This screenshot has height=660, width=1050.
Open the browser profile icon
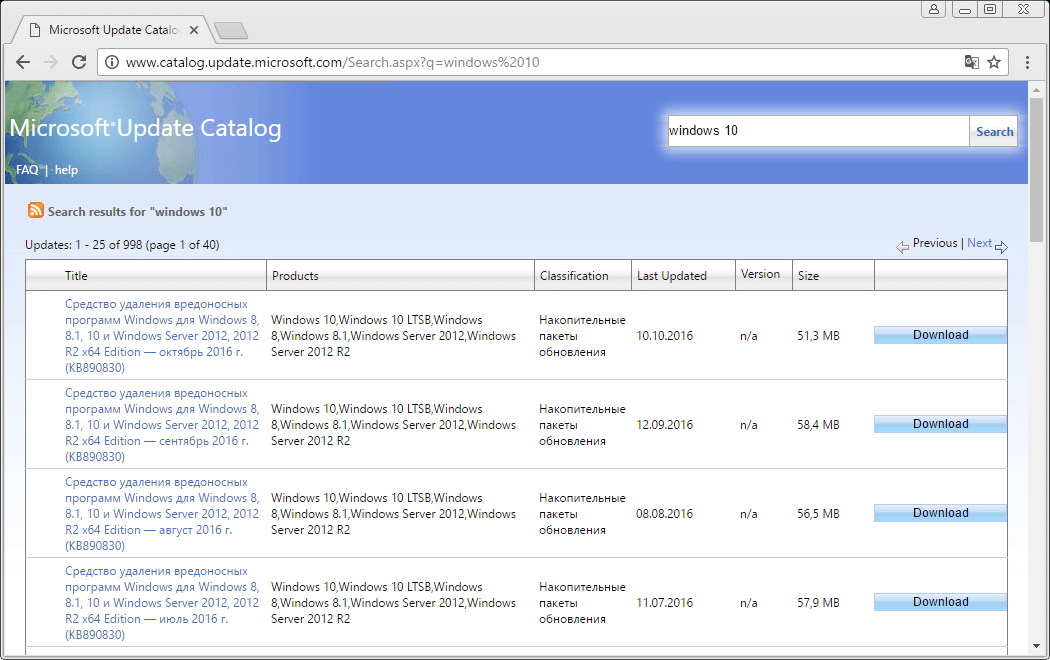[934, 9]
